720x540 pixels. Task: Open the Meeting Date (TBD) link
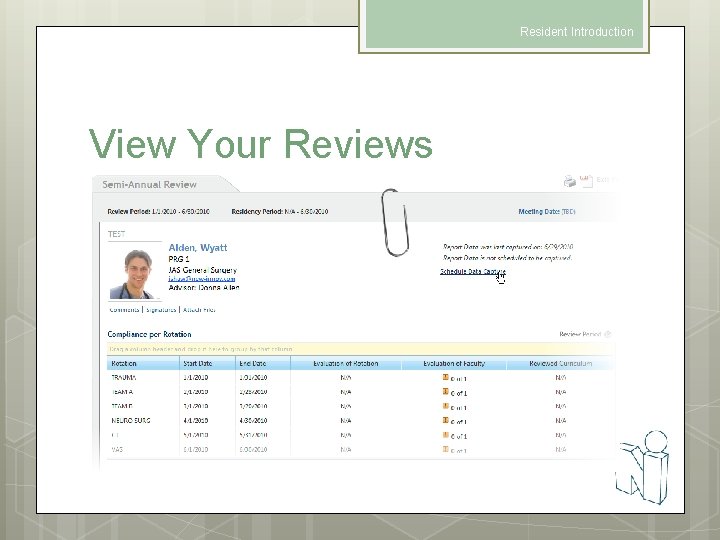click(x=546, y=212)
